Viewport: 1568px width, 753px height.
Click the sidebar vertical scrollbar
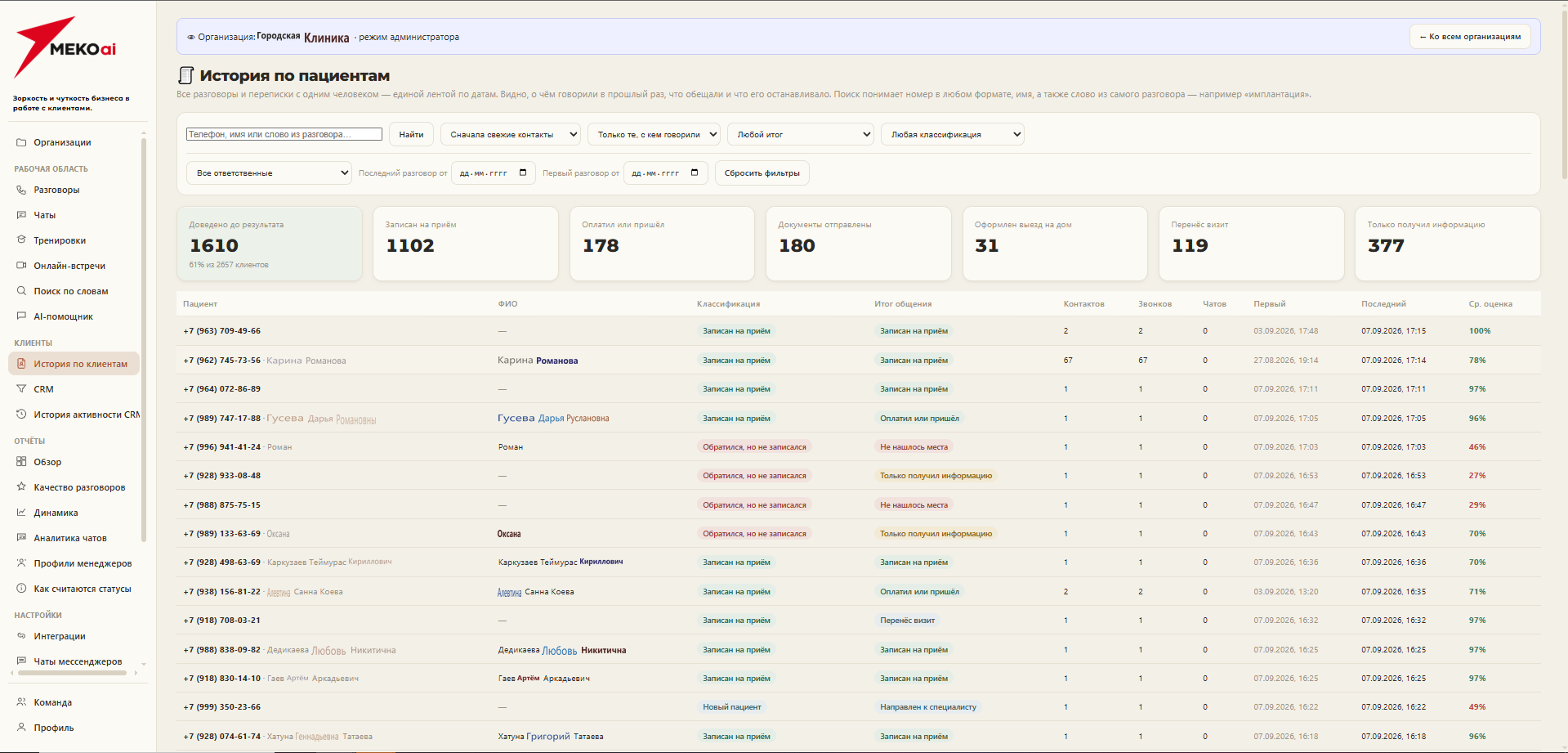pyautogui.click(x=144, y=339)
